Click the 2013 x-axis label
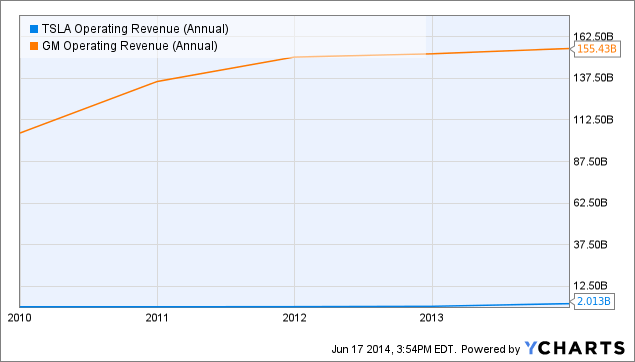Viewport: 635px width, 362px height. pyautogui.click(x=432, y=318)
